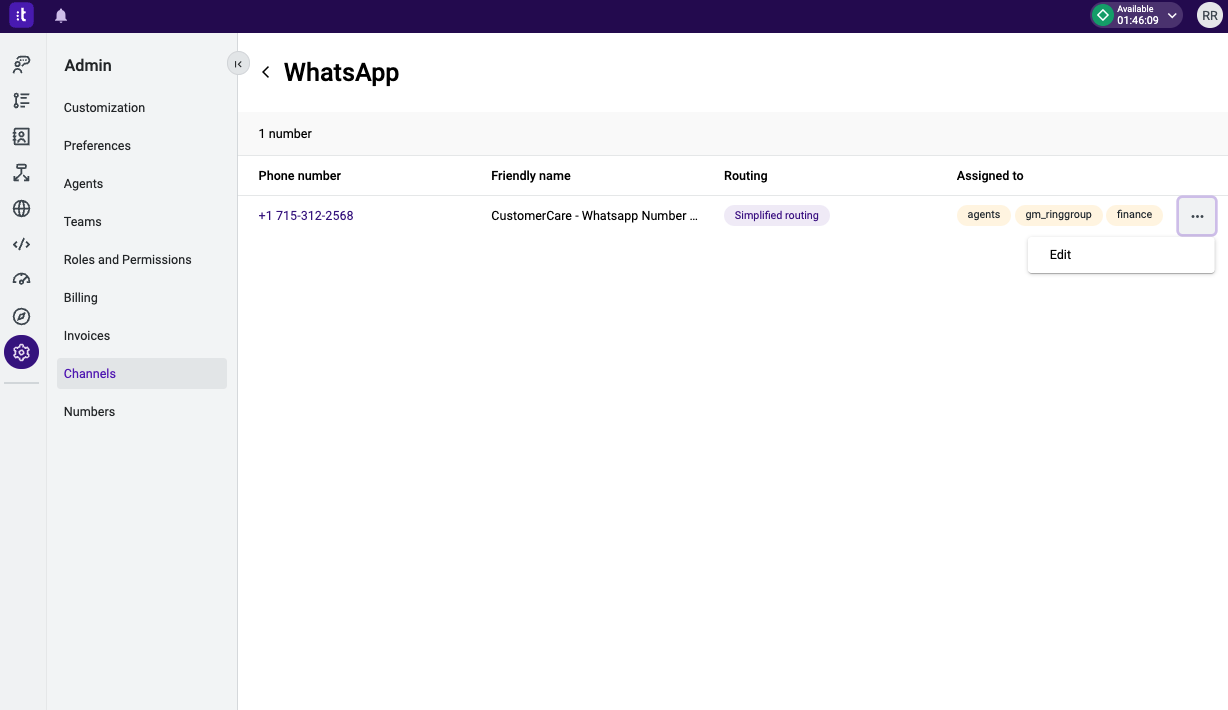Select the Admin settings gear icon
Screen dimensions: 1228x710
point(21,352)
